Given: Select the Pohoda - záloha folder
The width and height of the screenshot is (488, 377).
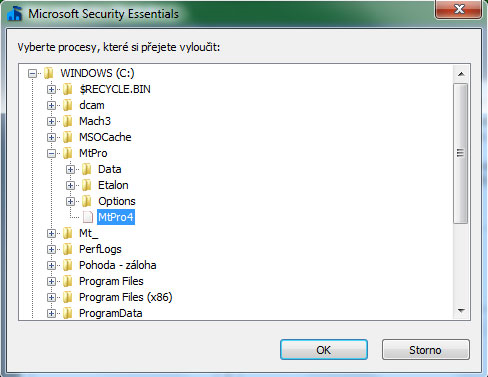Looking at the screenshot, I should click(118, 265).
